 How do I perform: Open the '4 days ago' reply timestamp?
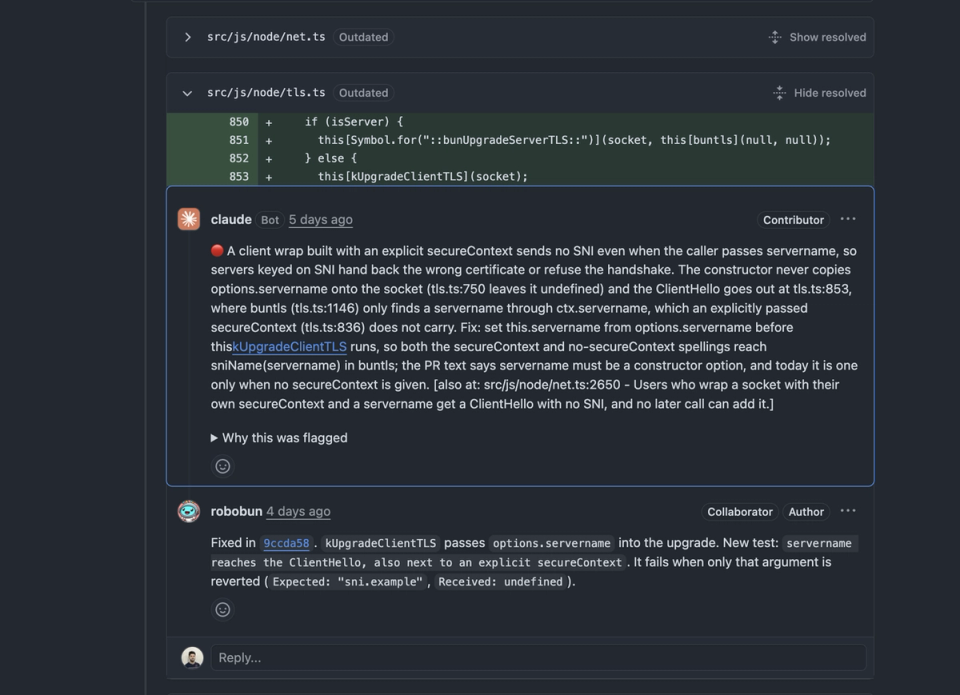click(x=298, y=511)
